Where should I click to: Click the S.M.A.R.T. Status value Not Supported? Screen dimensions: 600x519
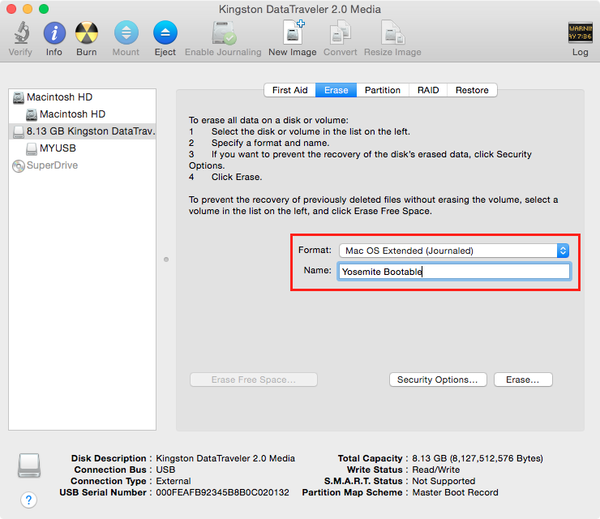pyautogui.click(x=443, y=481)
